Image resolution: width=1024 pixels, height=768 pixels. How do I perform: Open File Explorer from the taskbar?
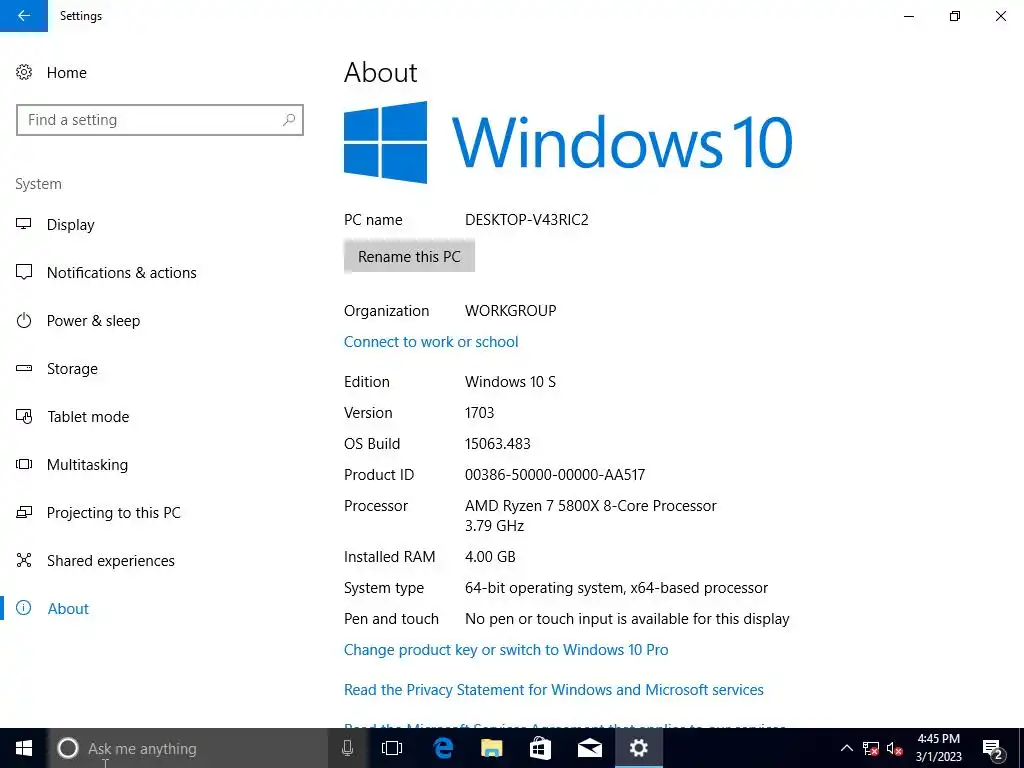click(492, 748)
